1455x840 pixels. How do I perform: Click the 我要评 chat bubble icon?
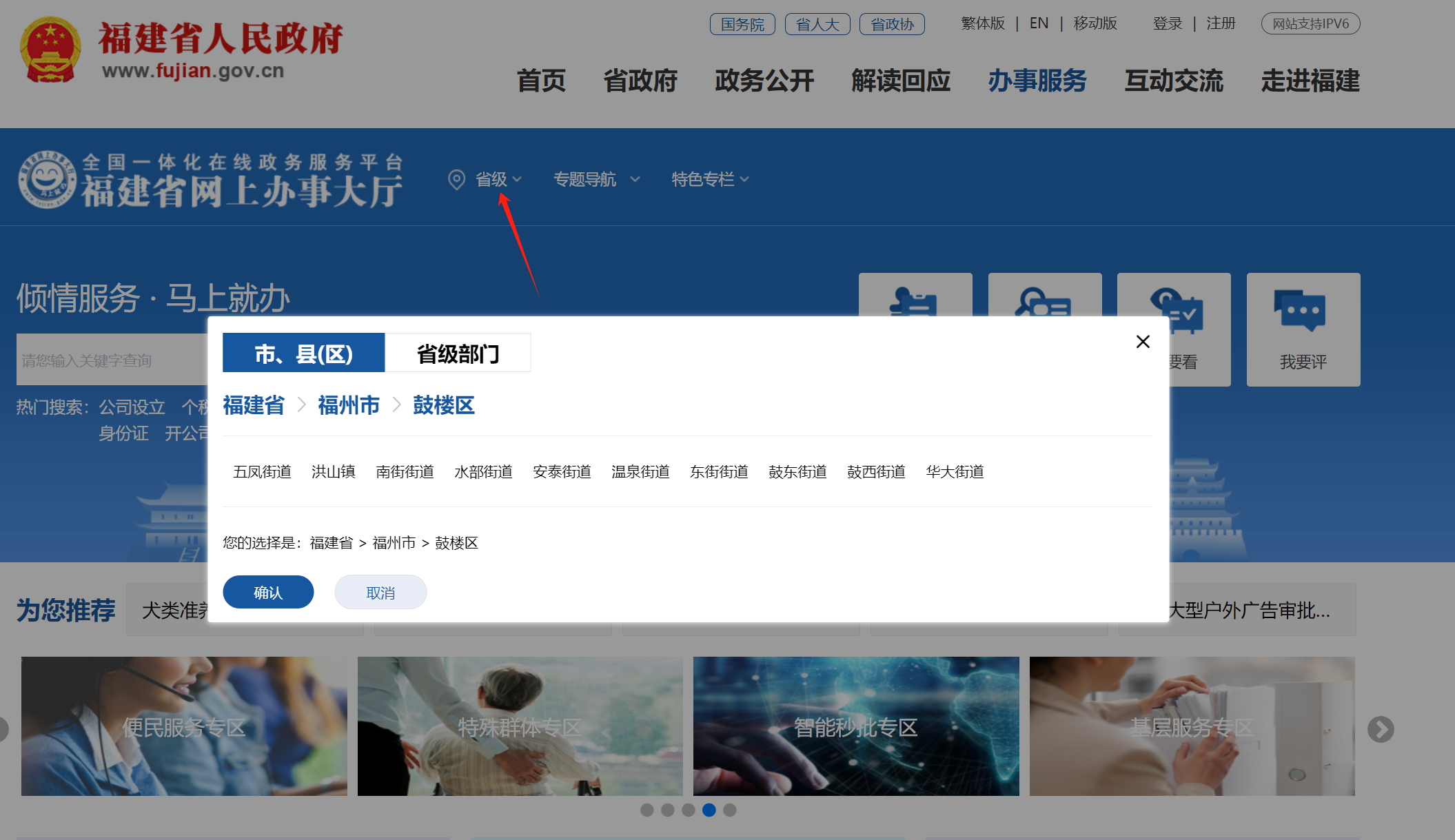(x=1299, y=310)
